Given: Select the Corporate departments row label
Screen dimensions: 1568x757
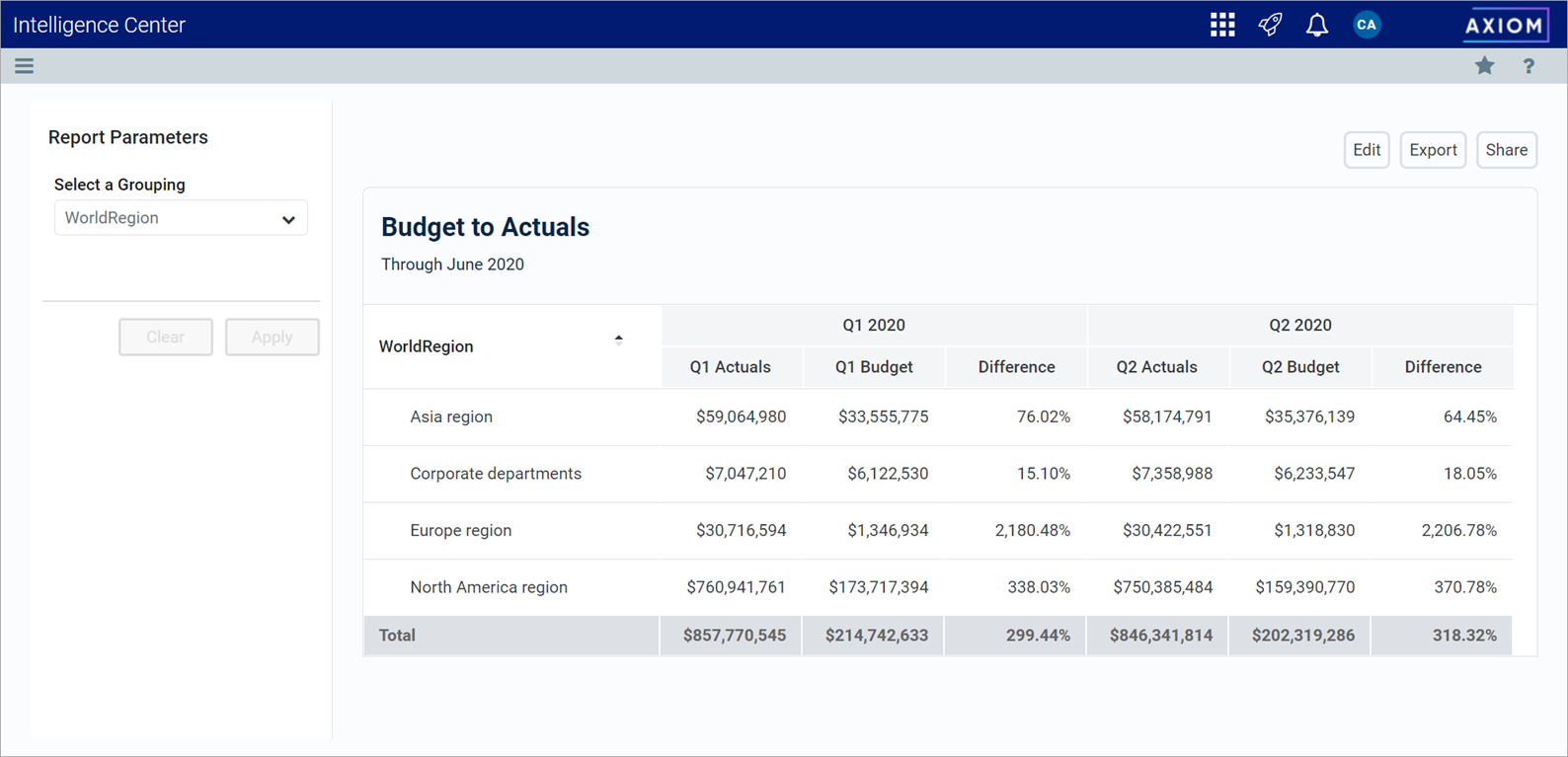Looking at the screenshot, I should (x=496, y=474).
